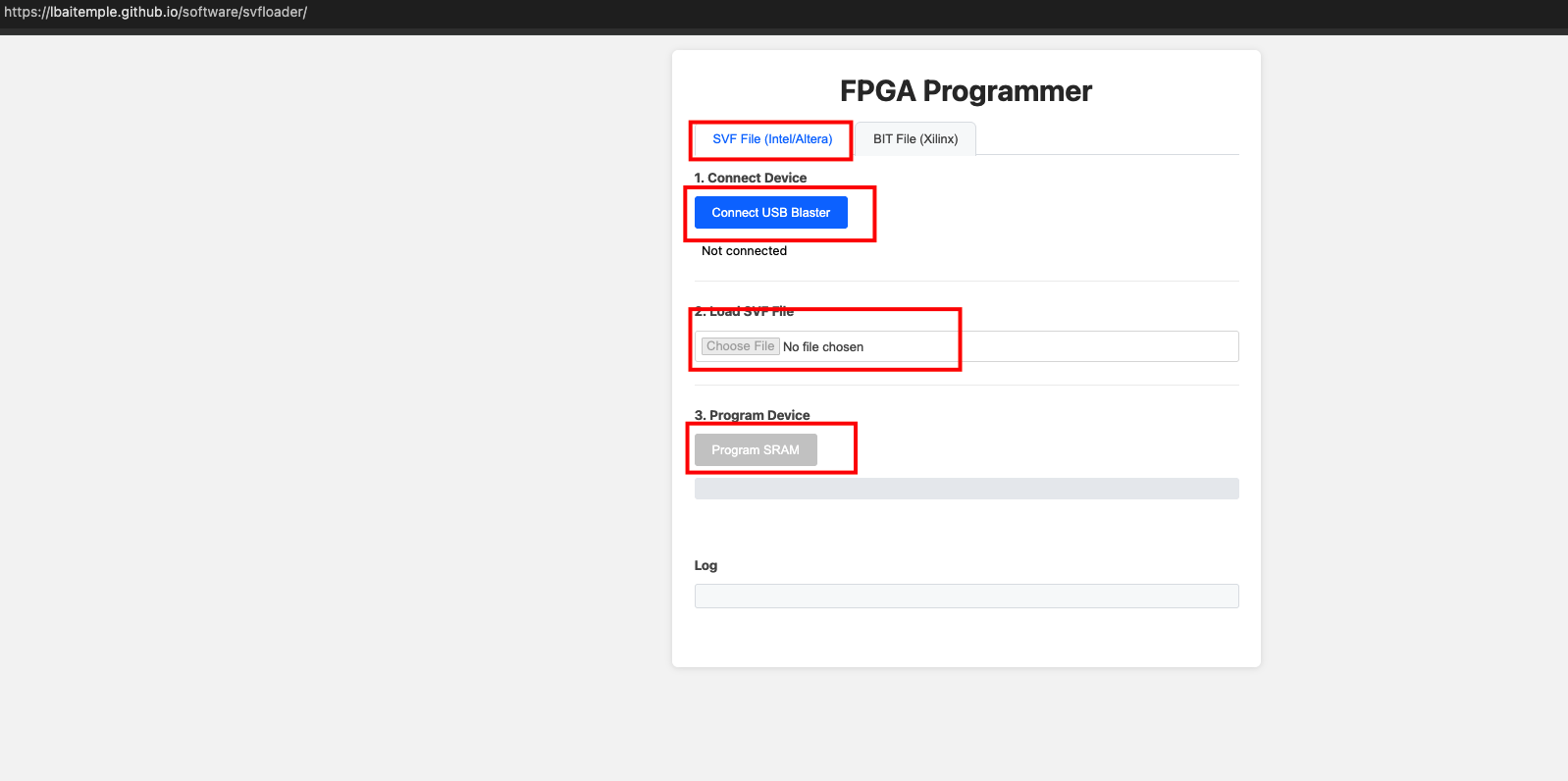Click the Connect USB Blaster button
Screen dimensions: 1568x781
point(770,212)
